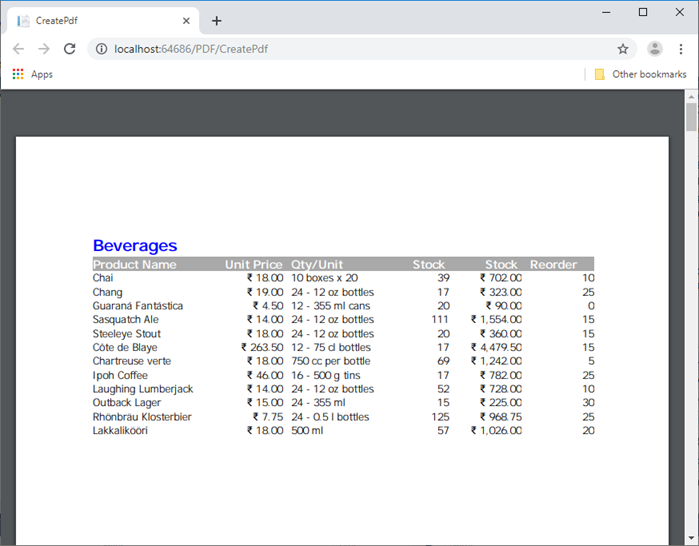Open the Other bookmarks folder
Viewport: 699px width, 546px height.
[640, 74]
